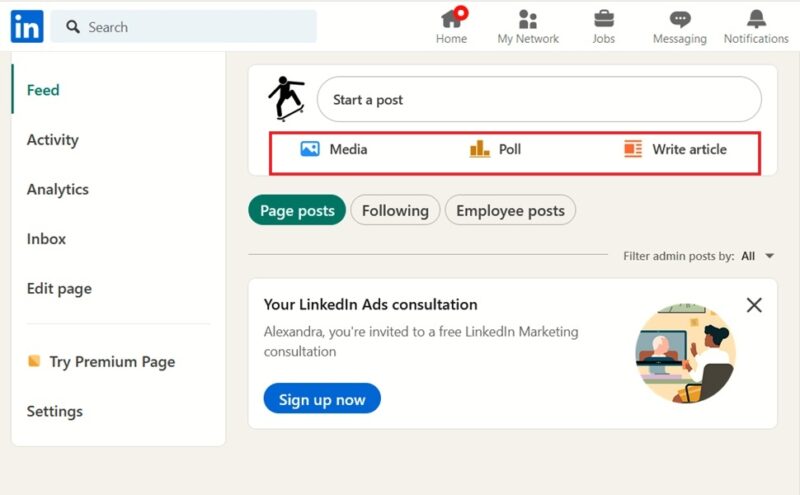The image size is (800, 495).
Task: Choose the Write article label
Action: (689, 149)
